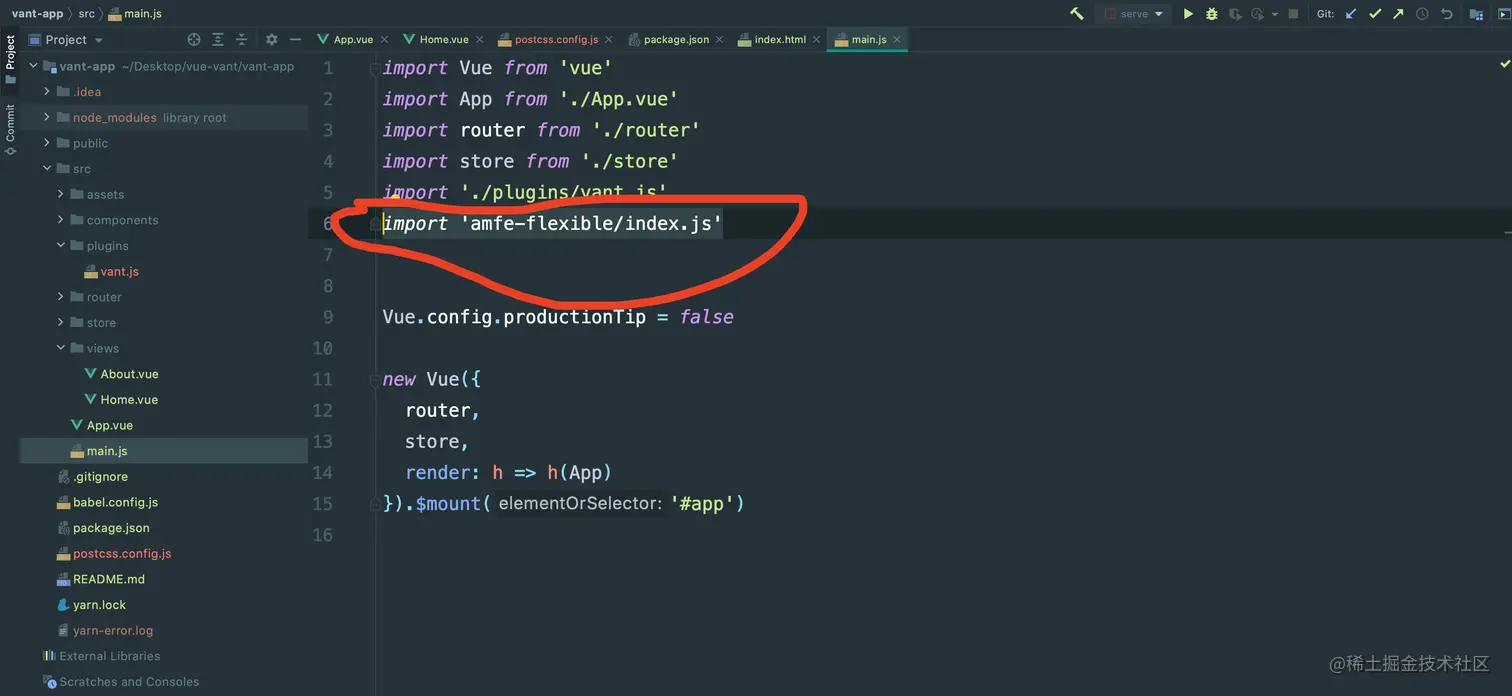This screenshot has height=696, width=1512.
Task: Close the package.json tab
Action: pos(720,40)
